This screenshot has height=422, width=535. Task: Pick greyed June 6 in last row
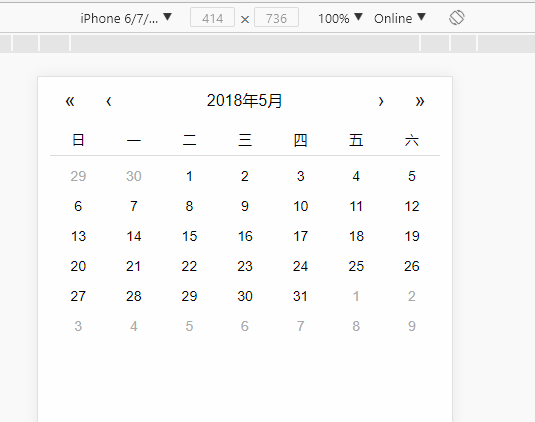(x=245, y=326)
